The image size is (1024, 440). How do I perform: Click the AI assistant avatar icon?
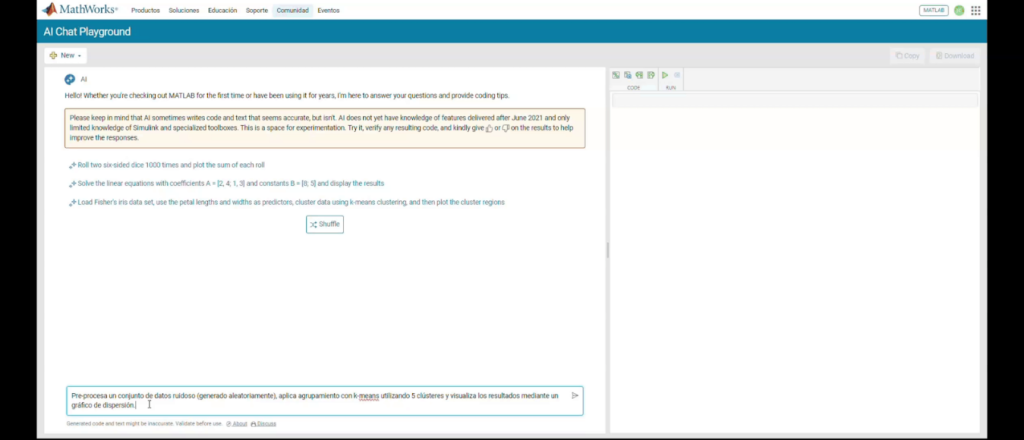click(x=69, y=80)
